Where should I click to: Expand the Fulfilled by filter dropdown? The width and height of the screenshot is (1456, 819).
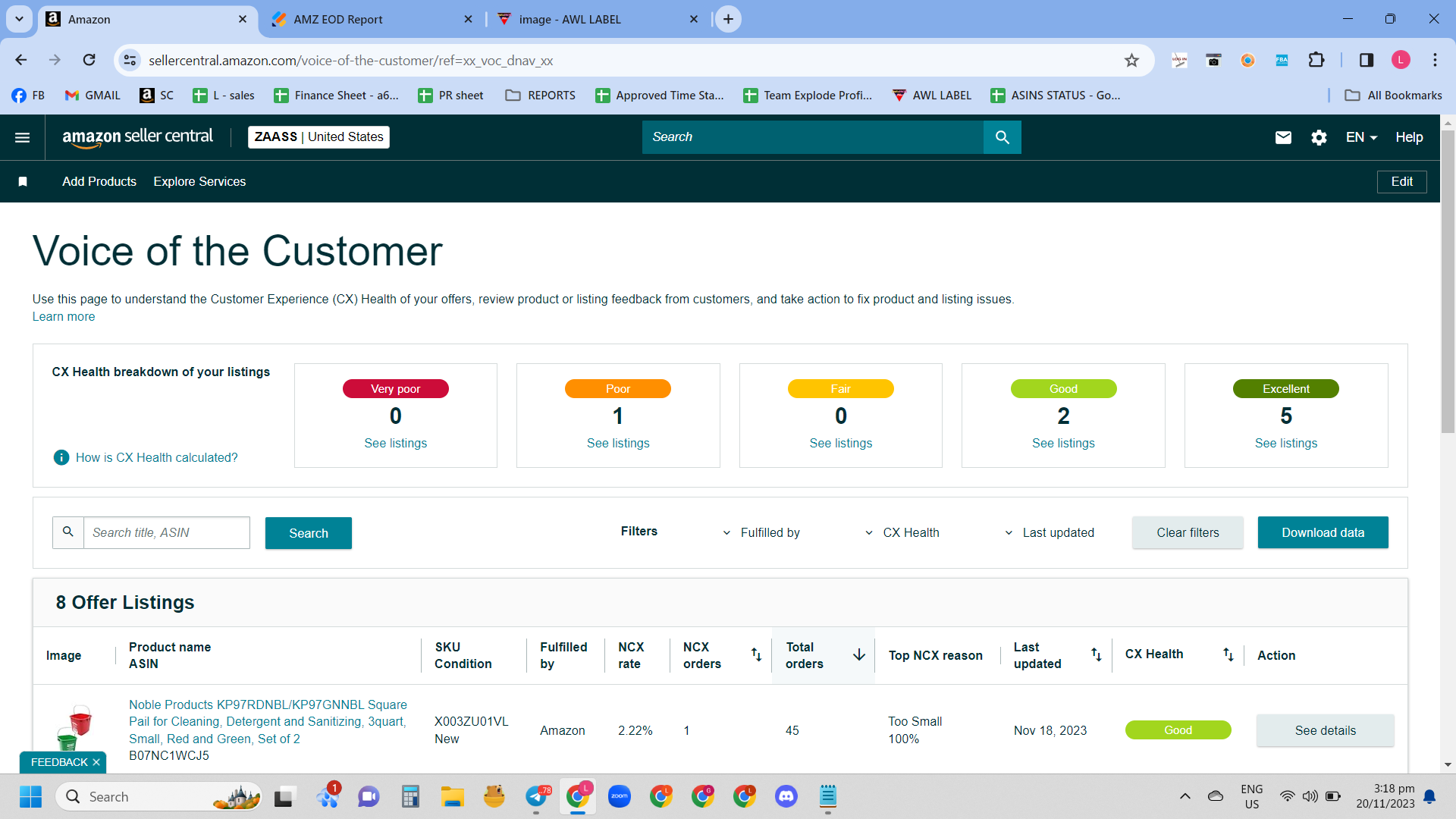point(761,532)
